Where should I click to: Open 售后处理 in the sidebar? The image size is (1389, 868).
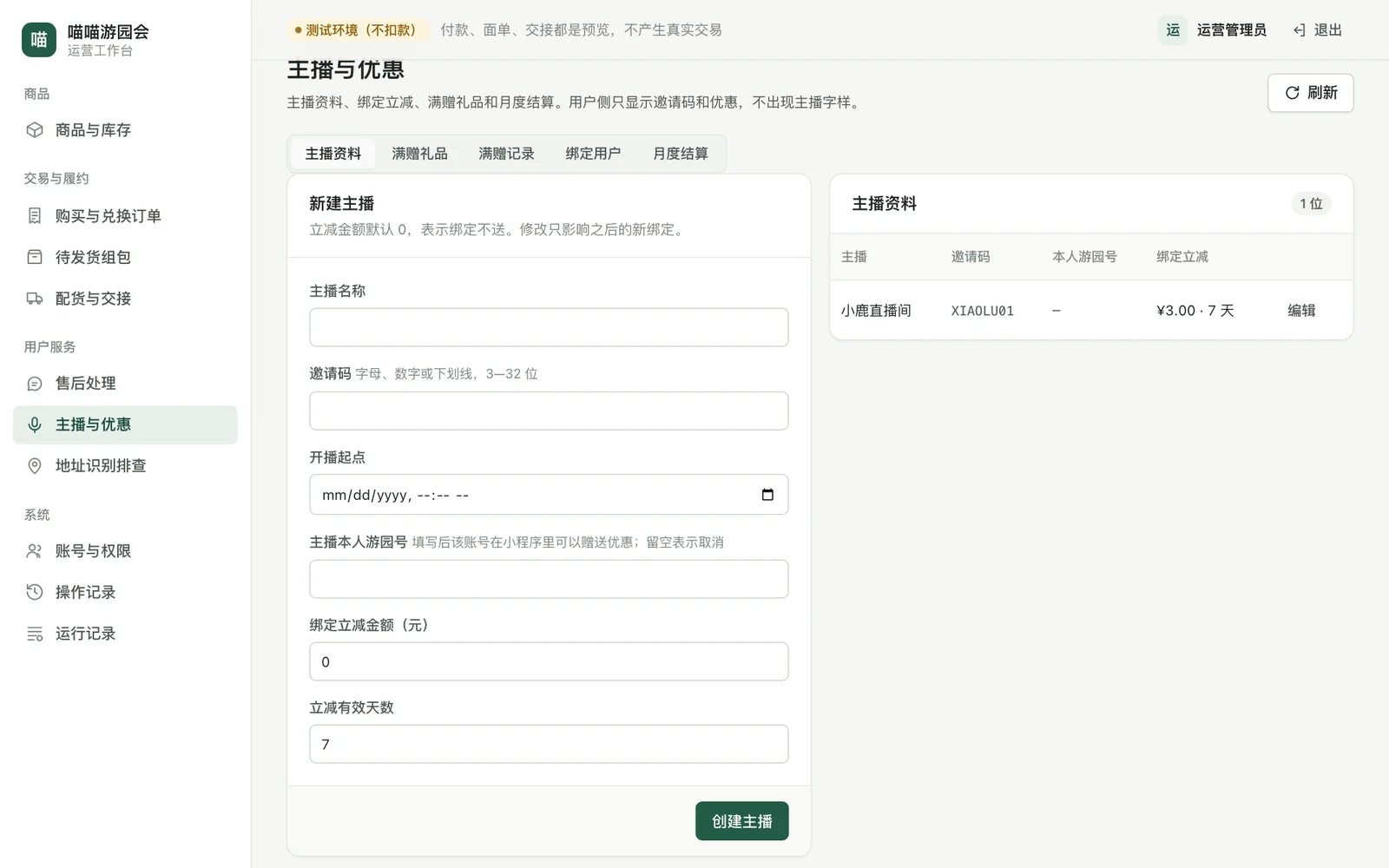tap(125, 384)
